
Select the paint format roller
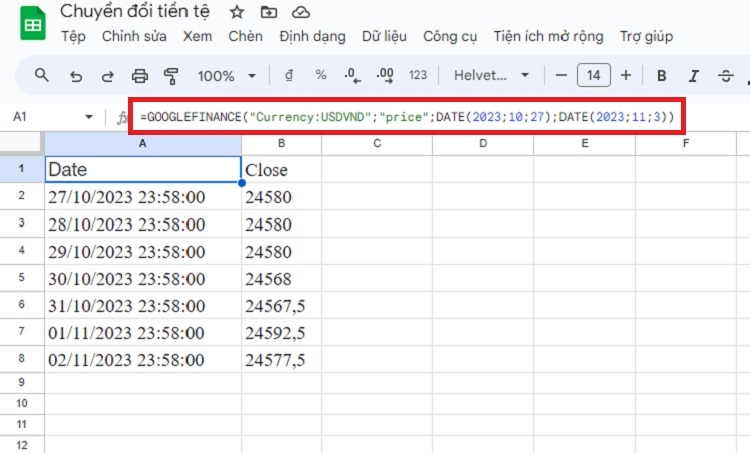171,76
